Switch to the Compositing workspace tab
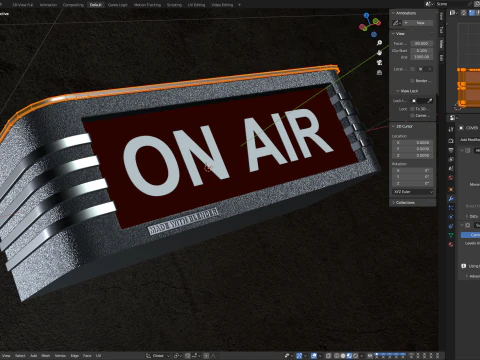This screenshot has width=480, height=360. click(73, 5)
